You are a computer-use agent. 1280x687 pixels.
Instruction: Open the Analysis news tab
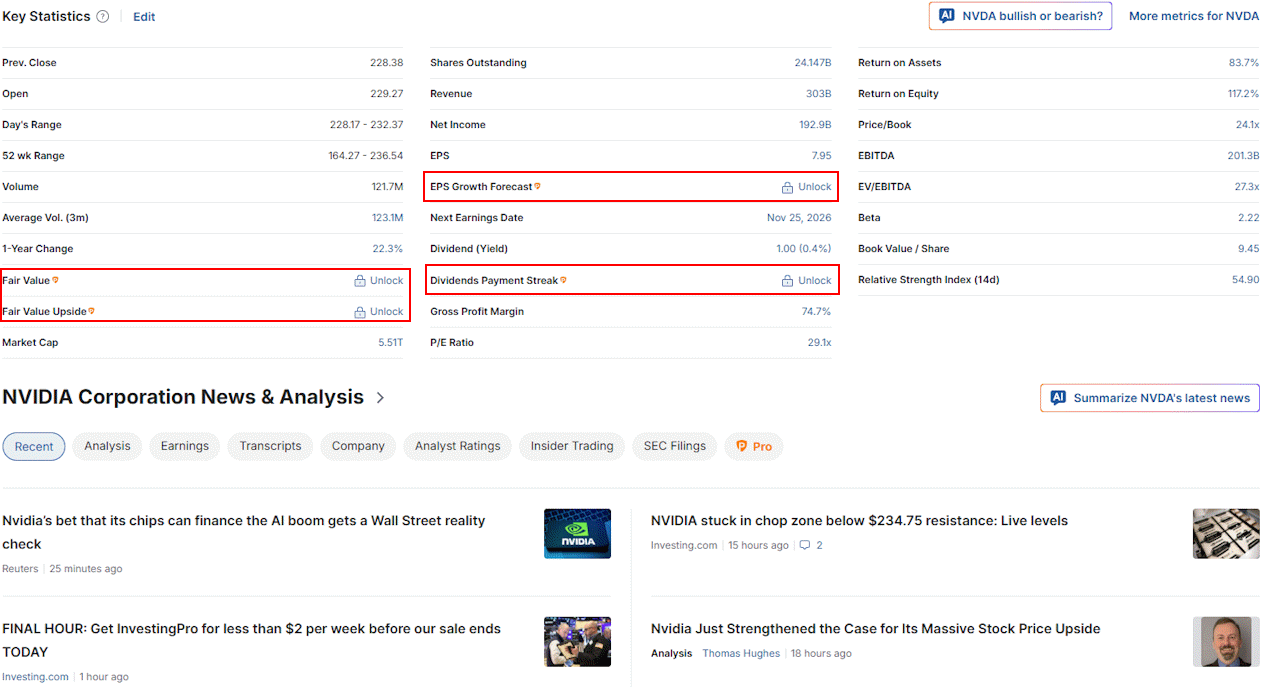tap(107, 446)
